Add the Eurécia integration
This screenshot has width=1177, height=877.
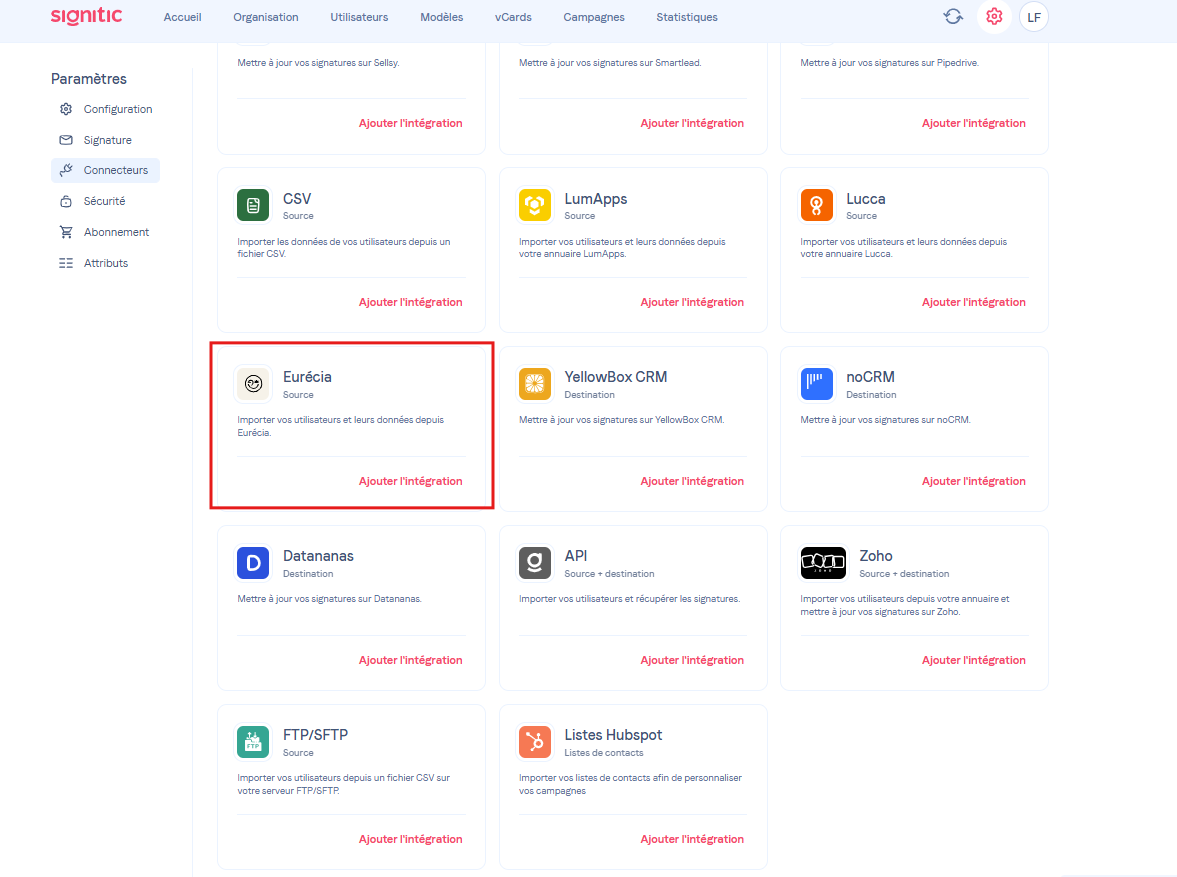[411, 481]
